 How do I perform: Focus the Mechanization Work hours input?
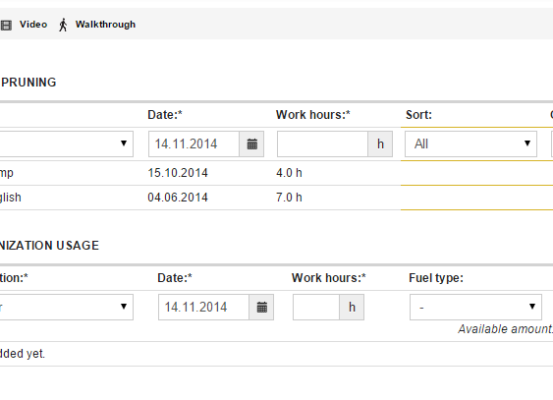click(316, 307)
